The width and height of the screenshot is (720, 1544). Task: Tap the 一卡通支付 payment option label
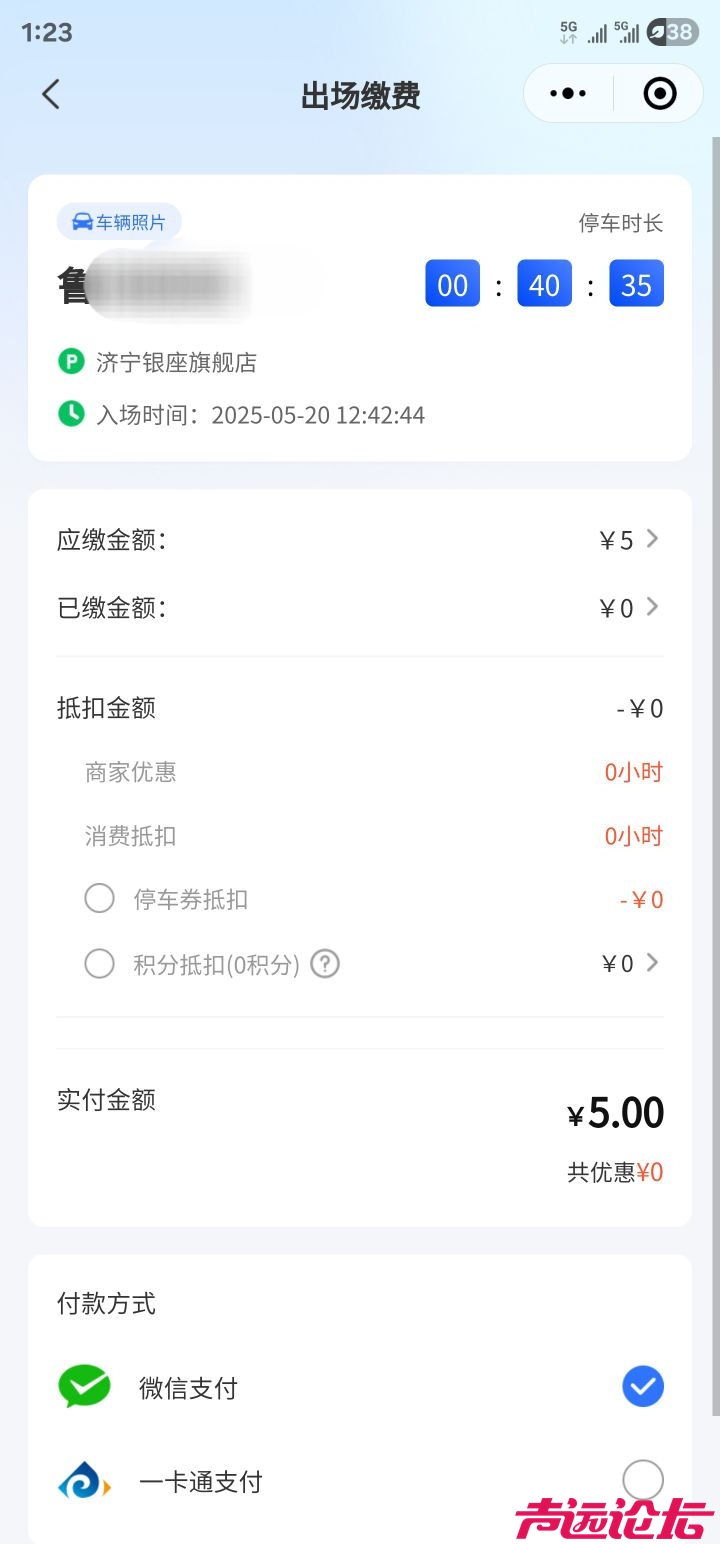201,1482
